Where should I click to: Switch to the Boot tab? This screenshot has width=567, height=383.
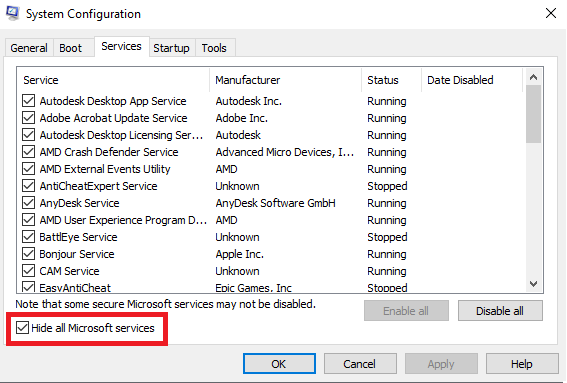(x=71, y=48)
